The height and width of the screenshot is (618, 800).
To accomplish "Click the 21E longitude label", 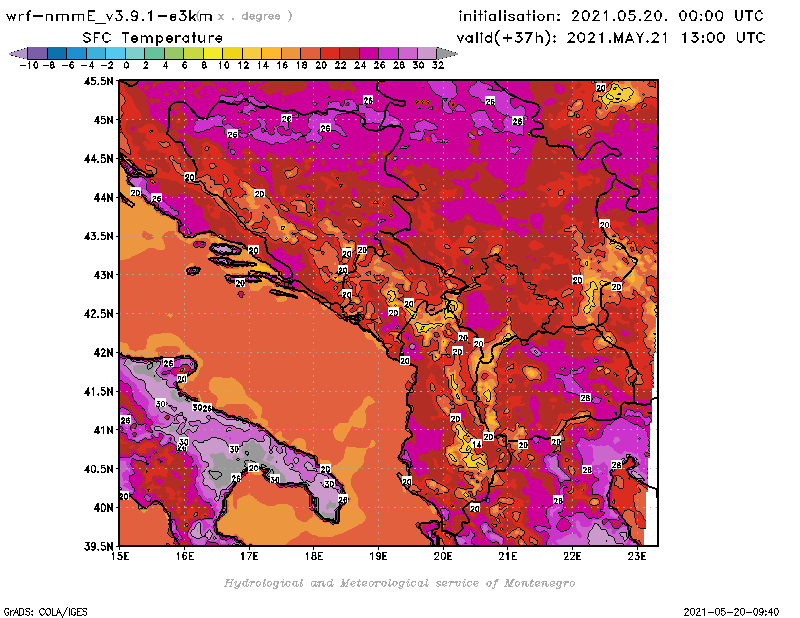I will click(x=508, y=556).
